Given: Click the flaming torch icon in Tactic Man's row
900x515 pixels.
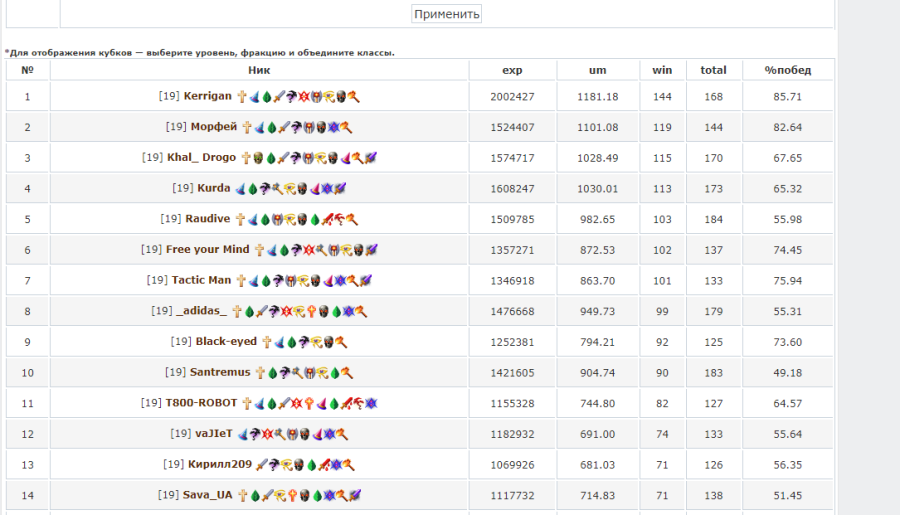Looking at the screenshot, I should 352,280.
